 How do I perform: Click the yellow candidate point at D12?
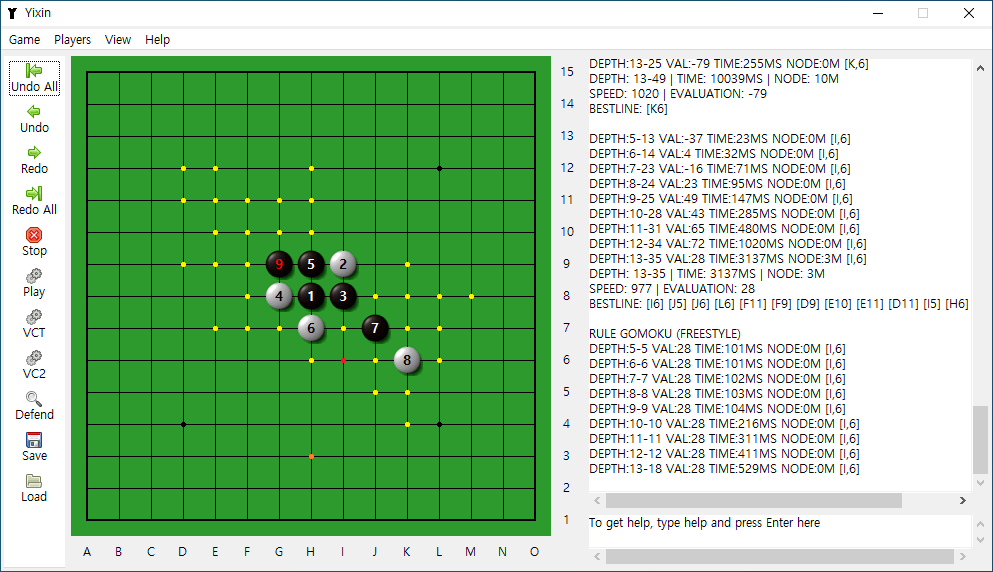click(183, 168)
